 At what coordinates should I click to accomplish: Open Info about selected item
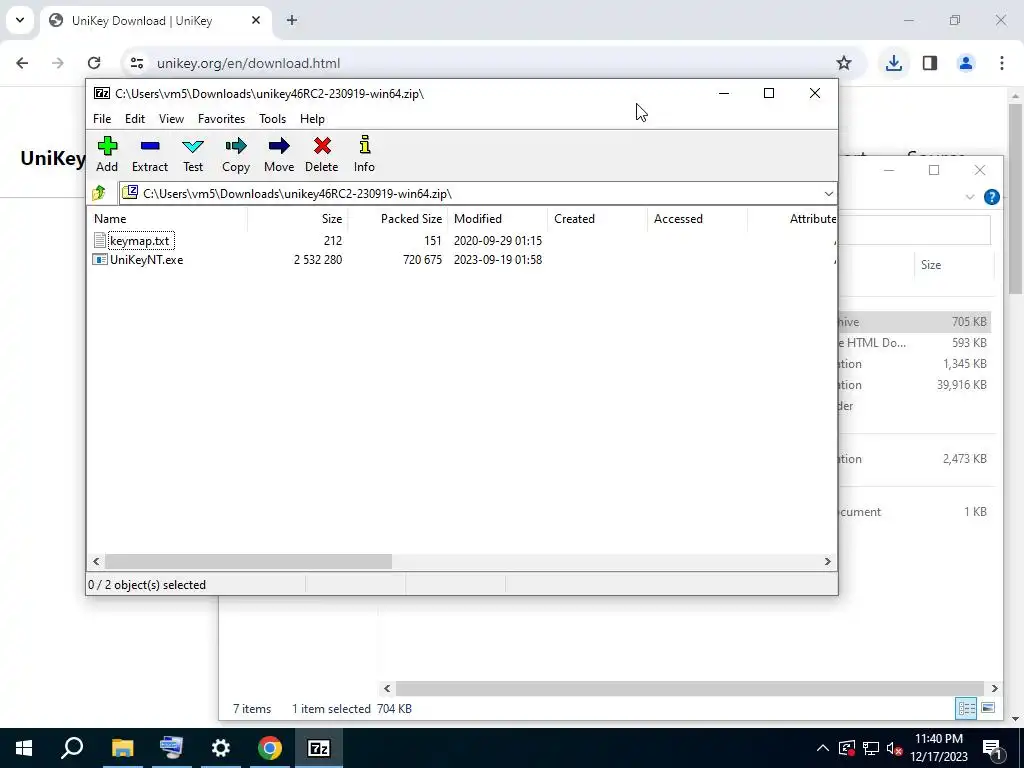click(364, 155)
